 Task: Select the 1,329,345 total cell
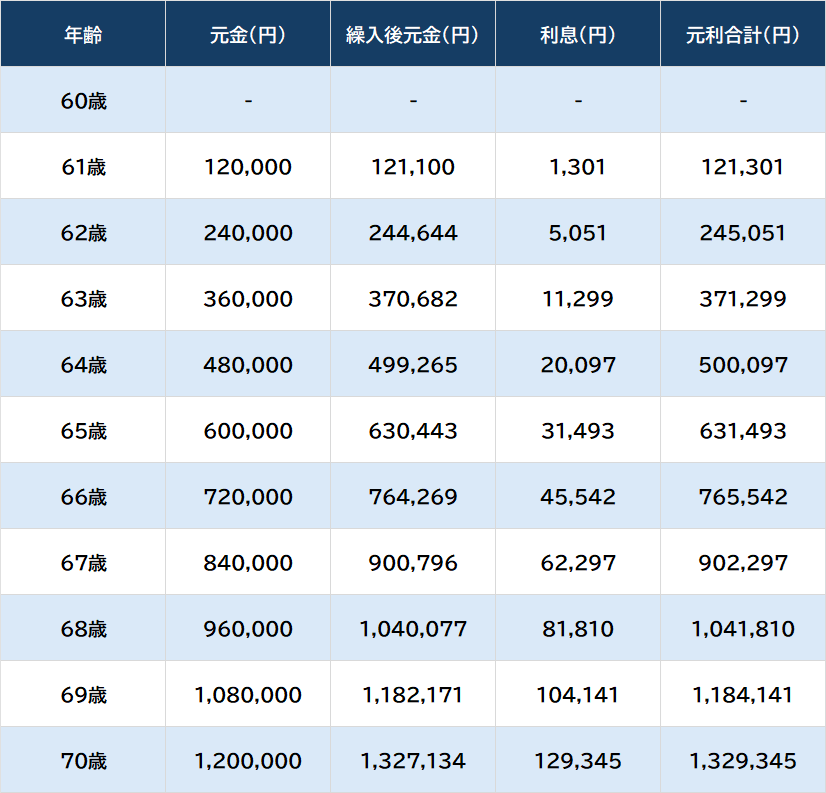(x=743, y=761)
